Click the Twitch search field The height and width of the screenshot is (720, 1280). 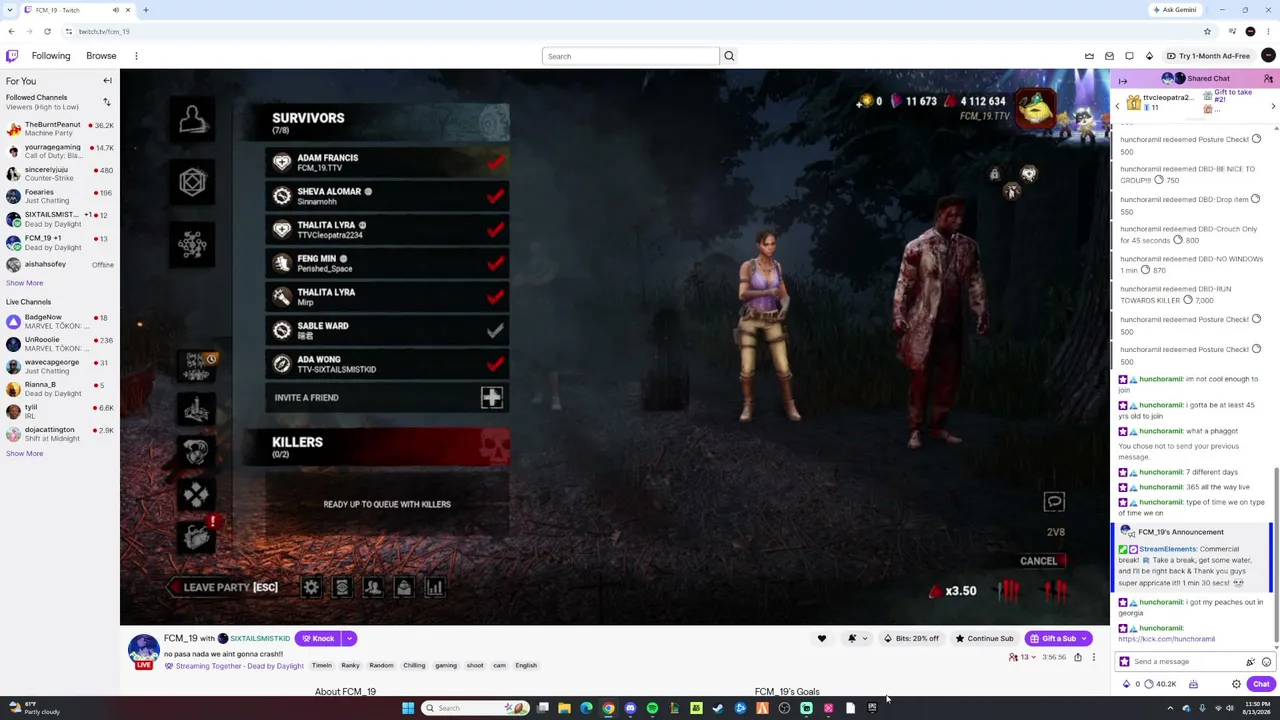pyautogui.click(x=630, y=56)
